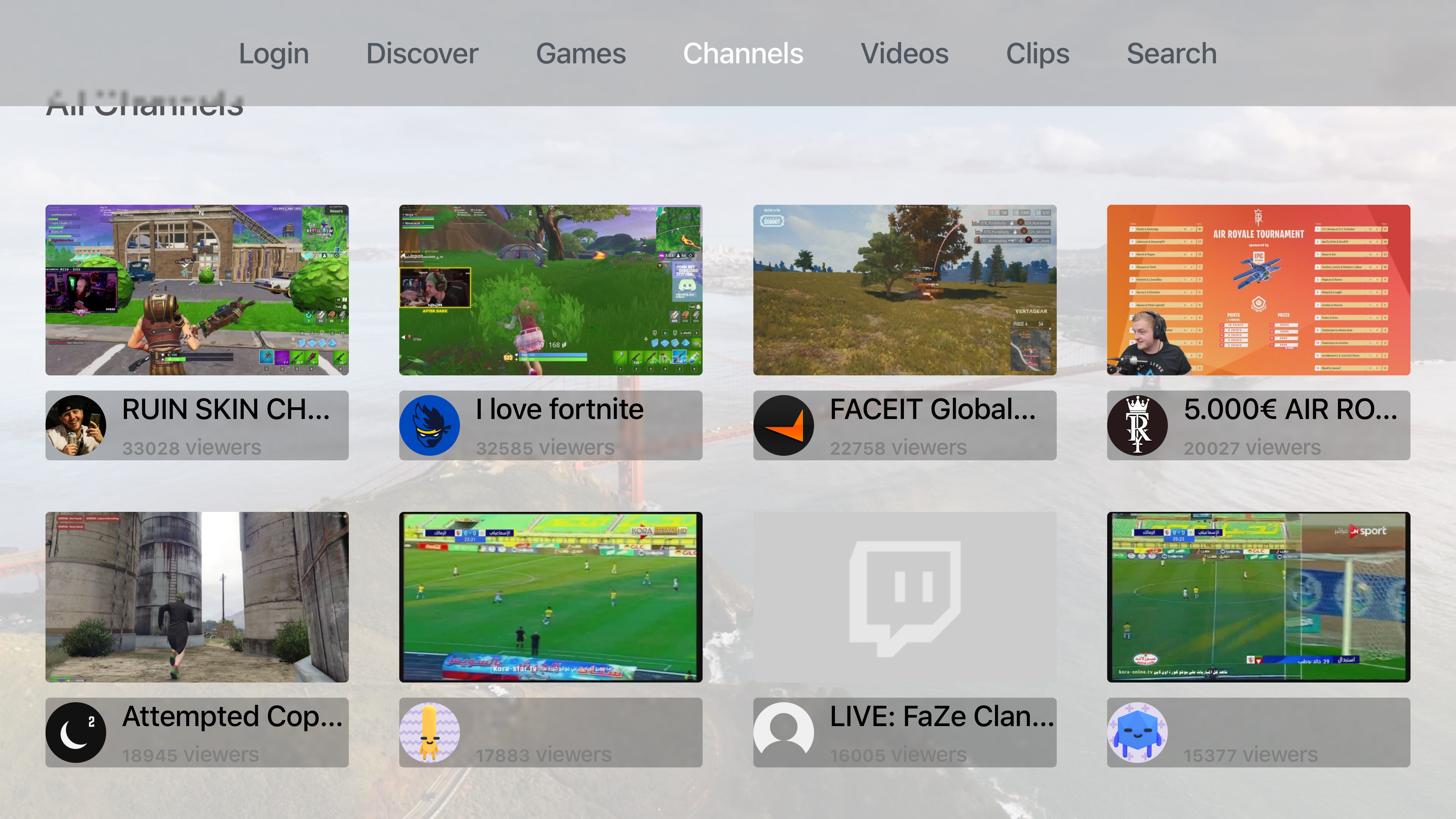Click the crescent moon channel avatar

coord(76,733)
